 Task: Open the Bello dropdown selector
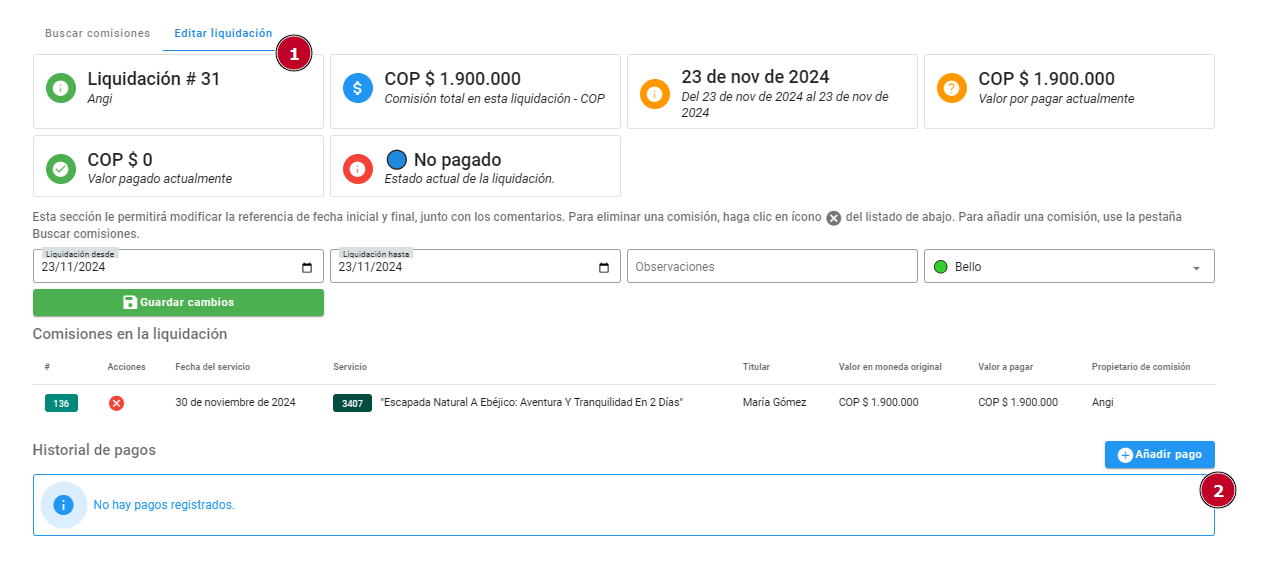[1069, 266]
